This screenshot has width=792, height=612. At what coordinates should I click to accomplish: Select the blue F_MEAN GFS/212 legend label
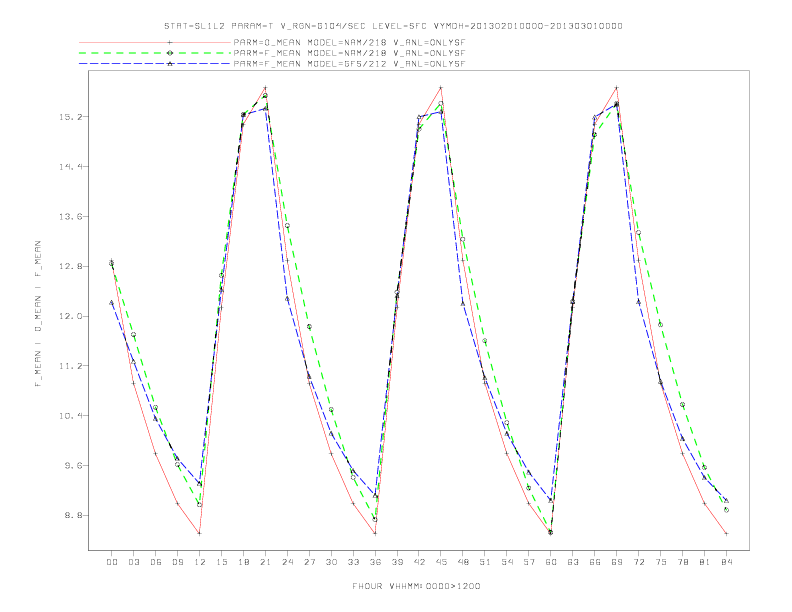click(349, 64)
